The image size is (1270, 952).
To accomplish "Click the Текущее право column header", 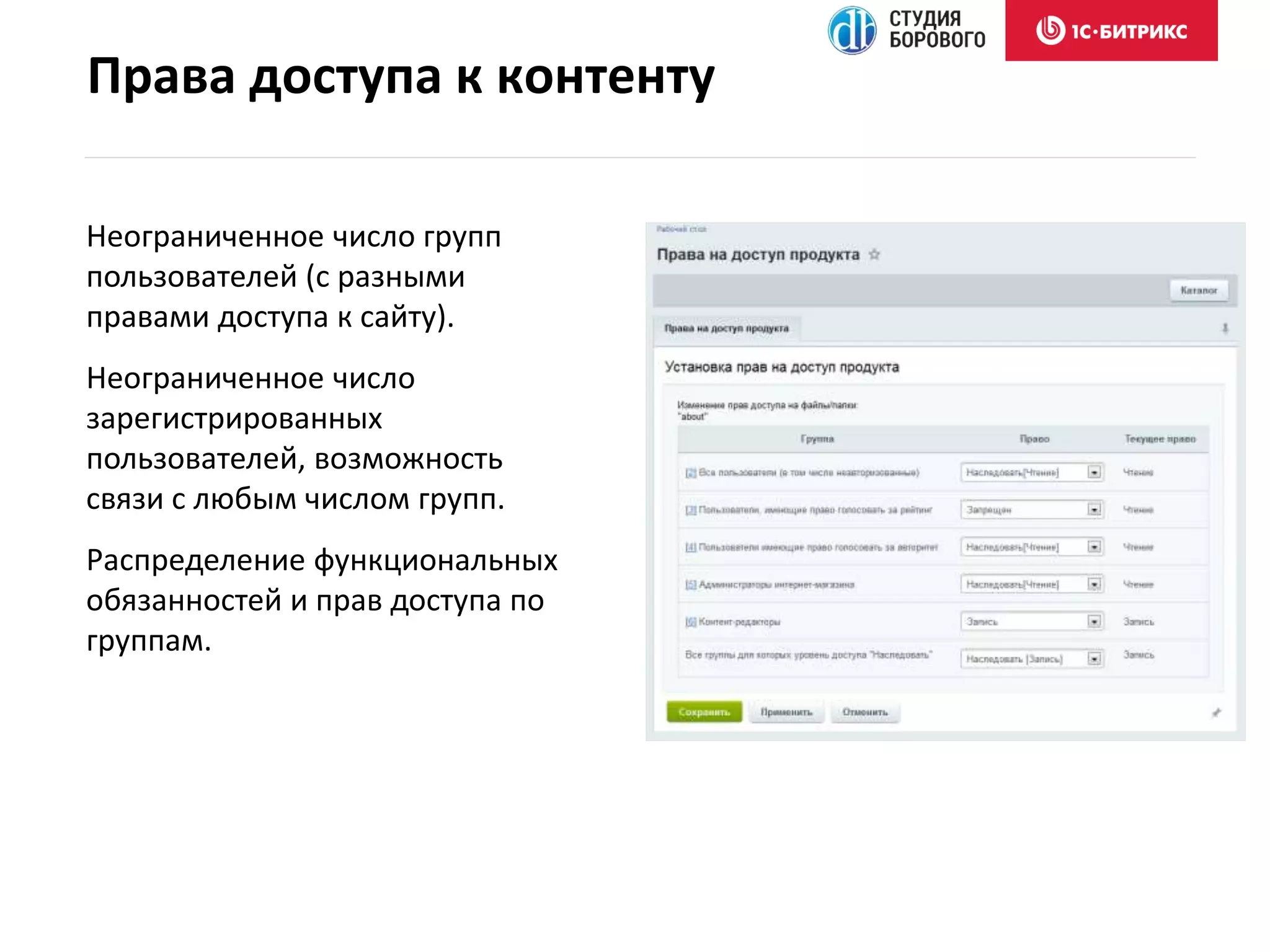I will [1160, 439].
